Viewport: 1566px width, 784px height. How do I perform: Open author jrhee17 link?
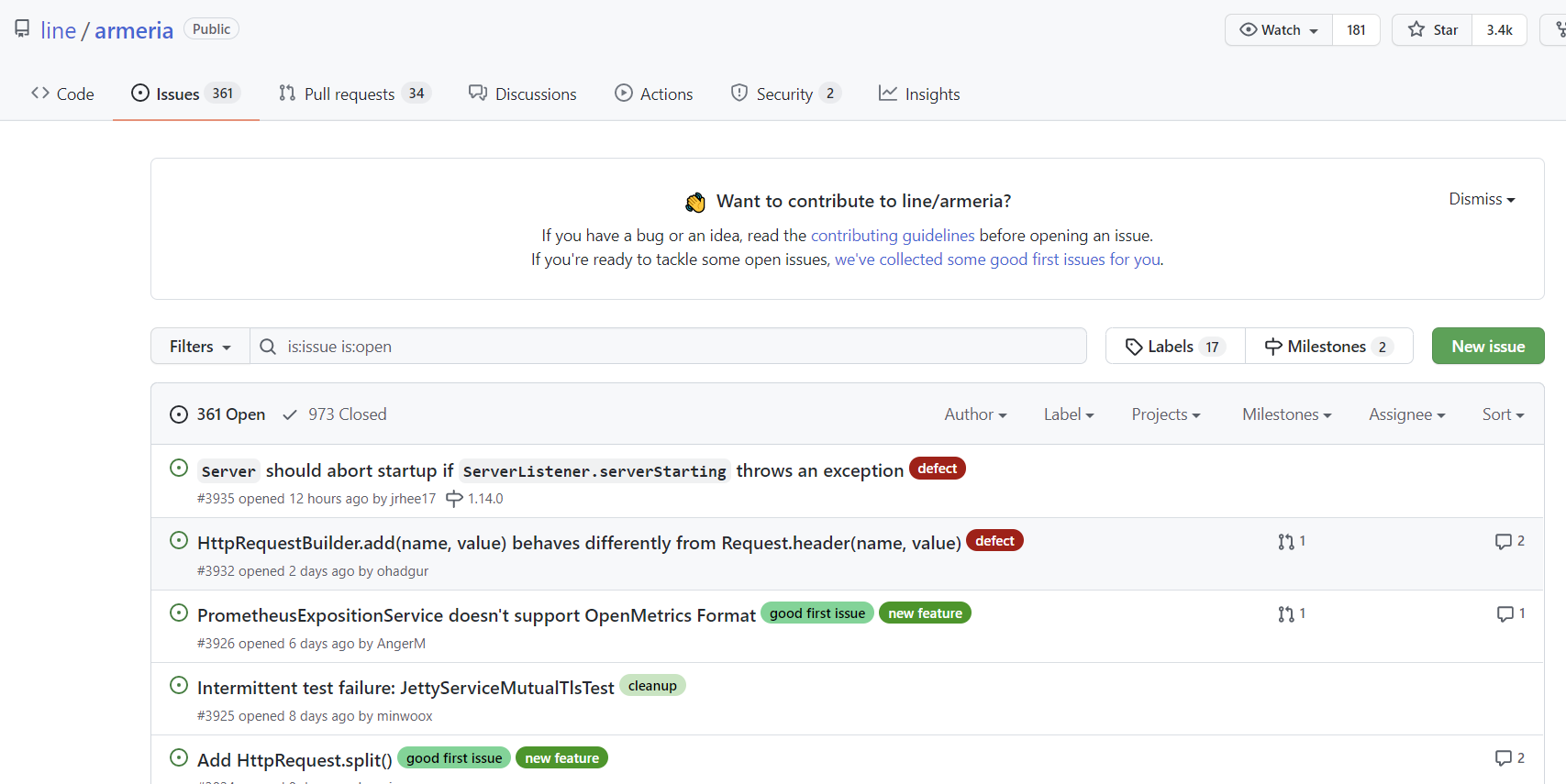click(x=413, y=499)
